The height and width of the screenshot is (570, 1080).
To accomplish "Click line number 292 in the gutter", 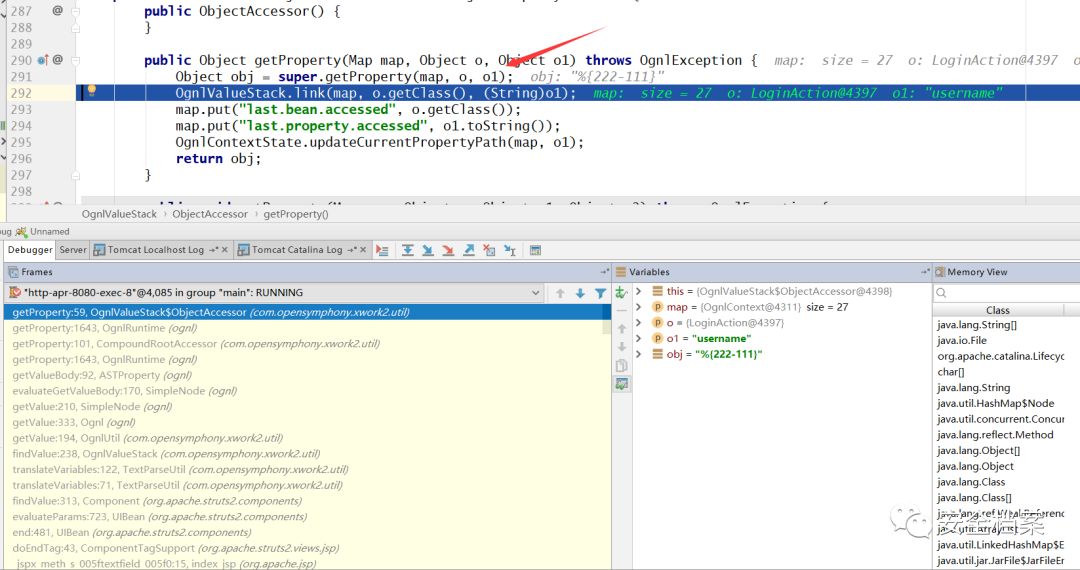I will [x=21, y=93].
